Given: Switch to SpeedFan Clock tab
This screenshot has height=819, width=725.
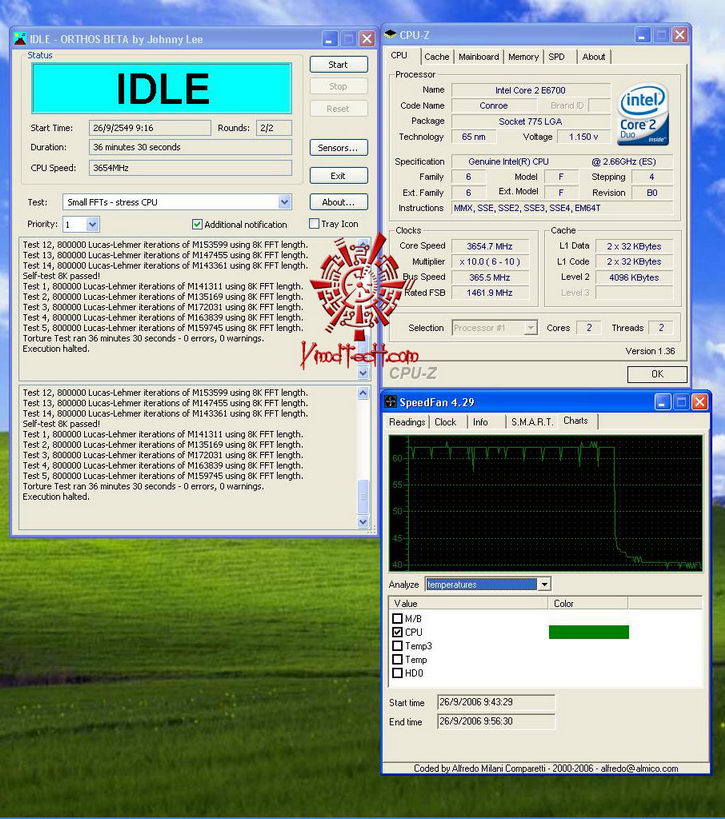Looking at the screenshot, I should 445,422.
